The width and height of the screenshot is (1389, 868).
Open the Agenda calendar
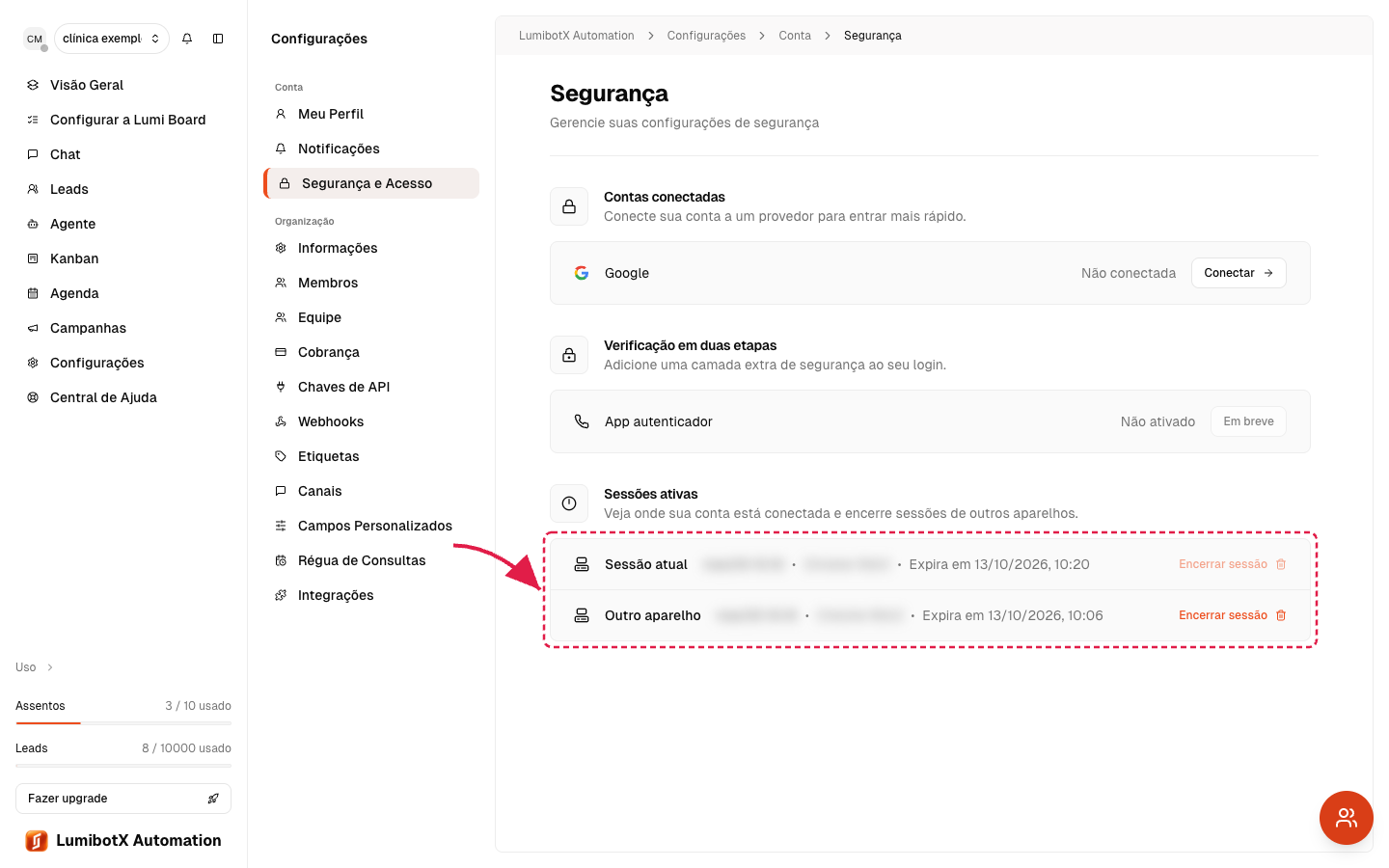(x=123, y=293)
